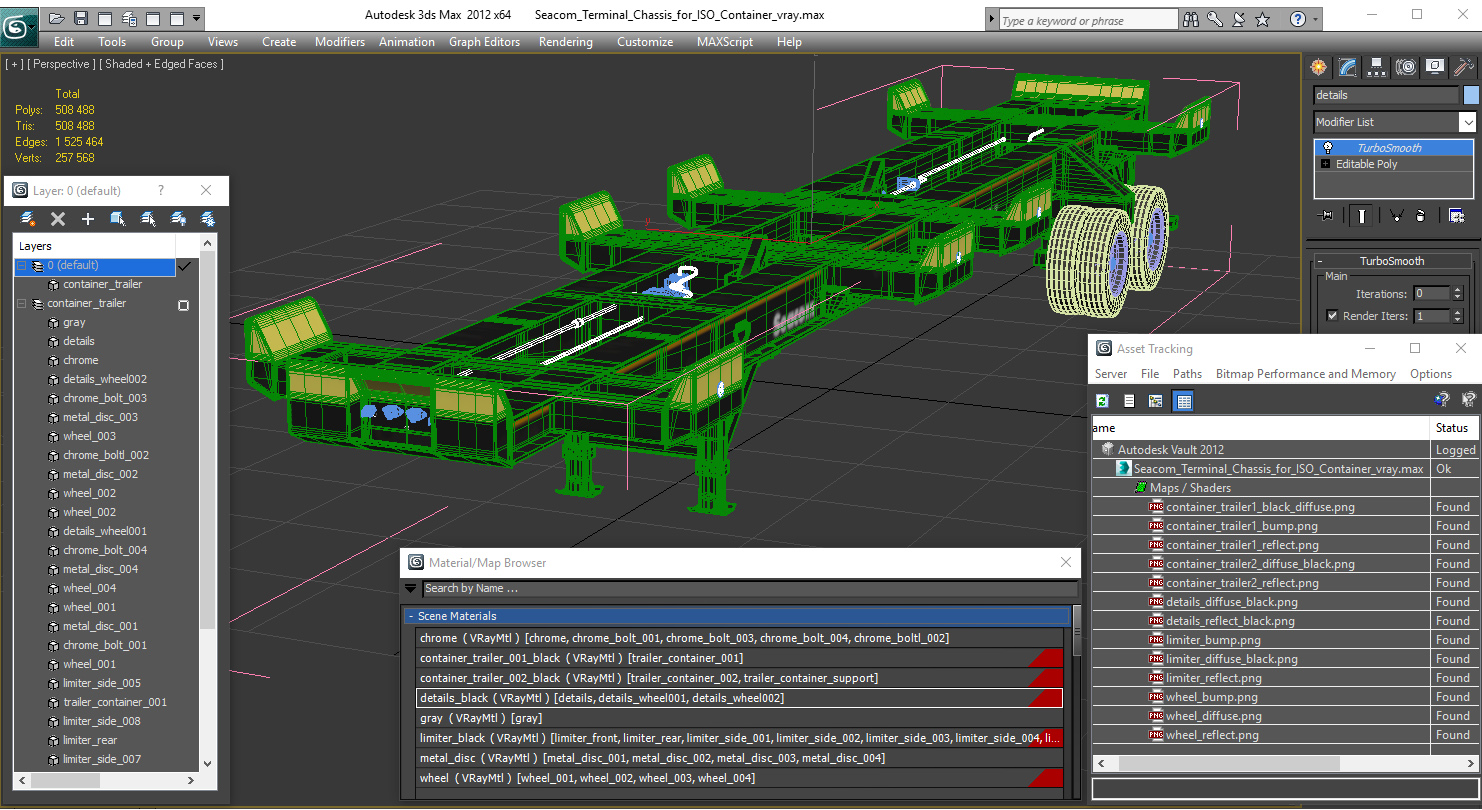
Task: Click the Save File floppy icon
Action: pos(81,18)
